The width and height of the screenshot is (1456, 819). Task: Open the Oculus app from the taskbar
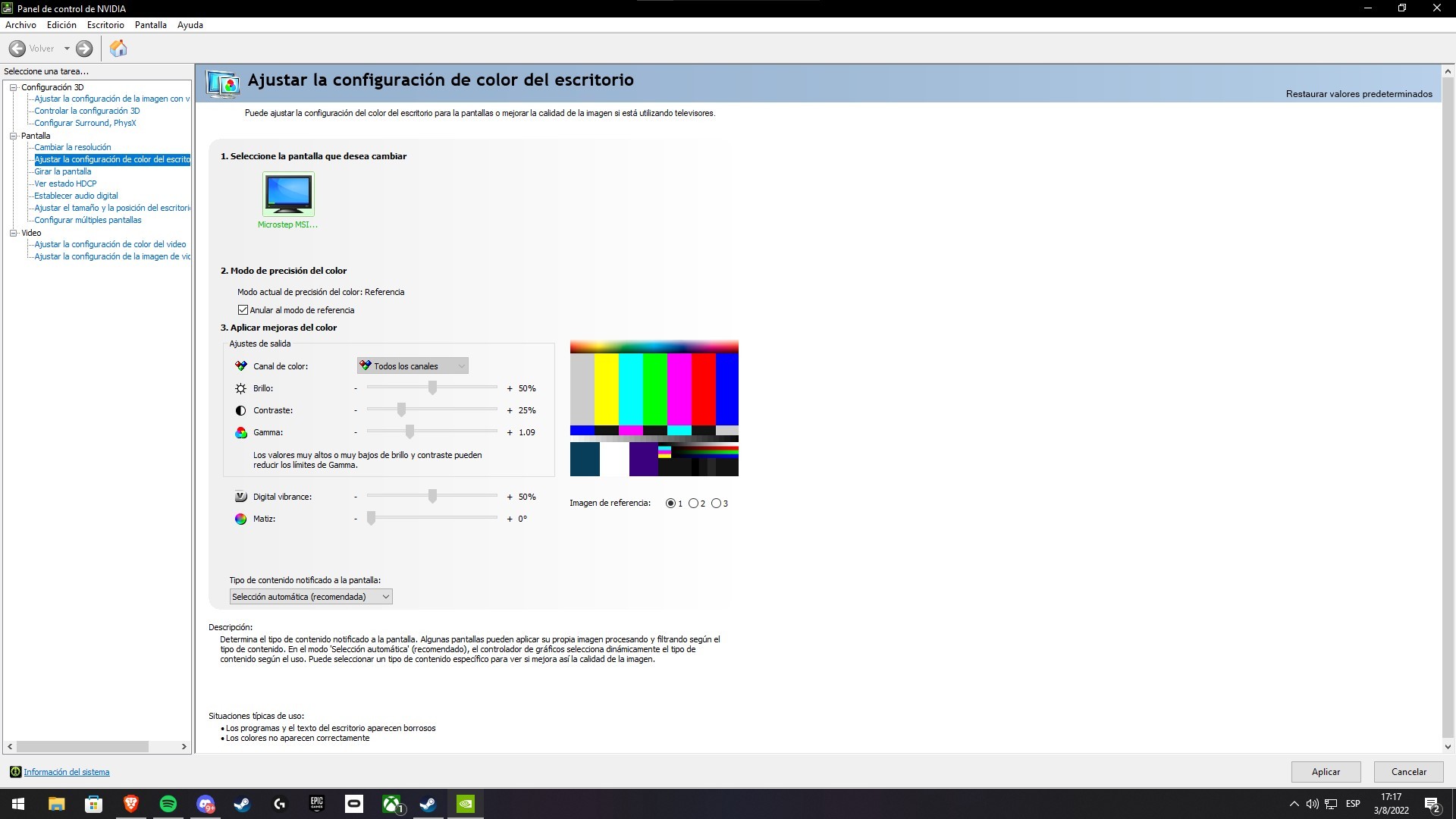(353, 804)
